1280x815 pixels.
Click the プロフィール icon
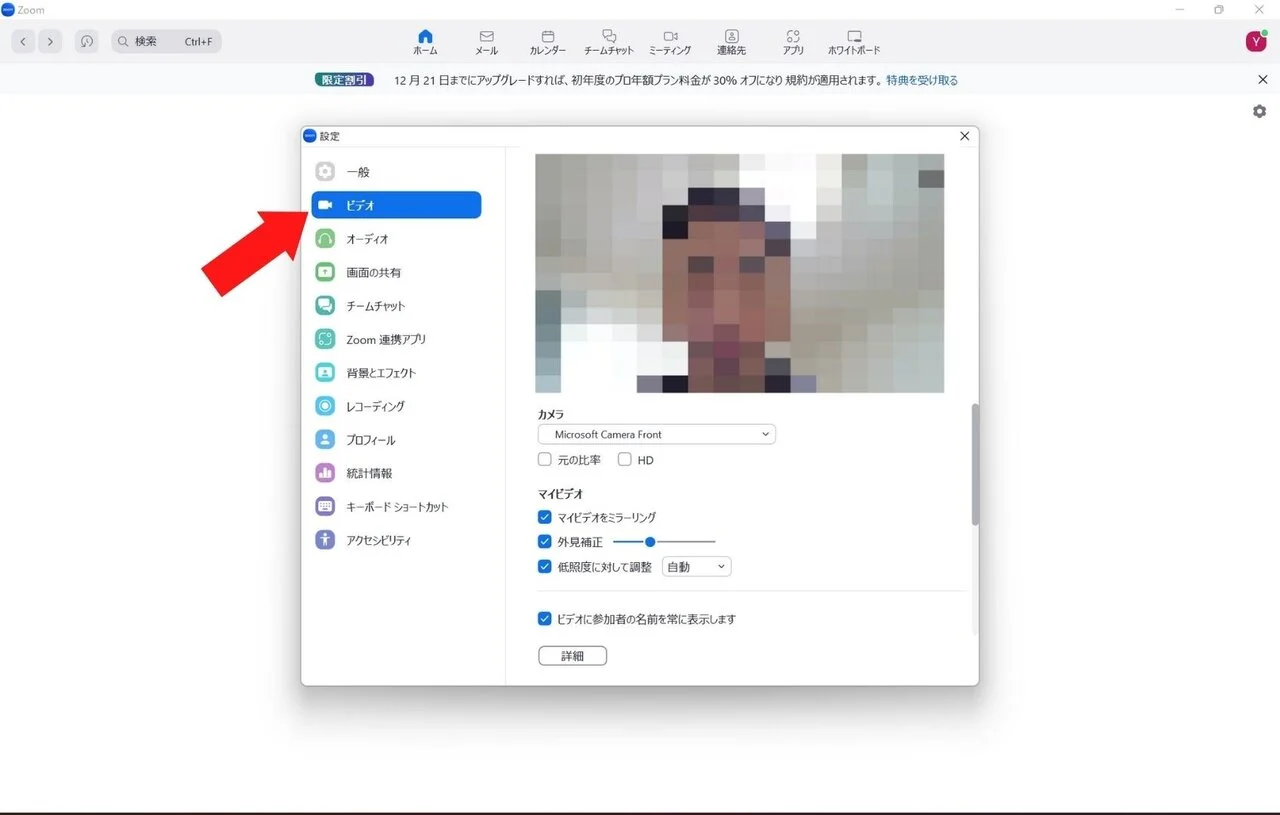(x=325, y=440)
